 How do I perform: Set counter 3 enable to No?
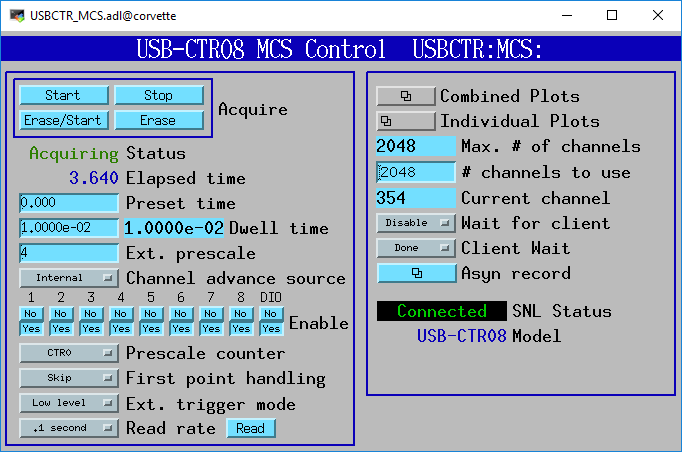click(x=91, y=313)
